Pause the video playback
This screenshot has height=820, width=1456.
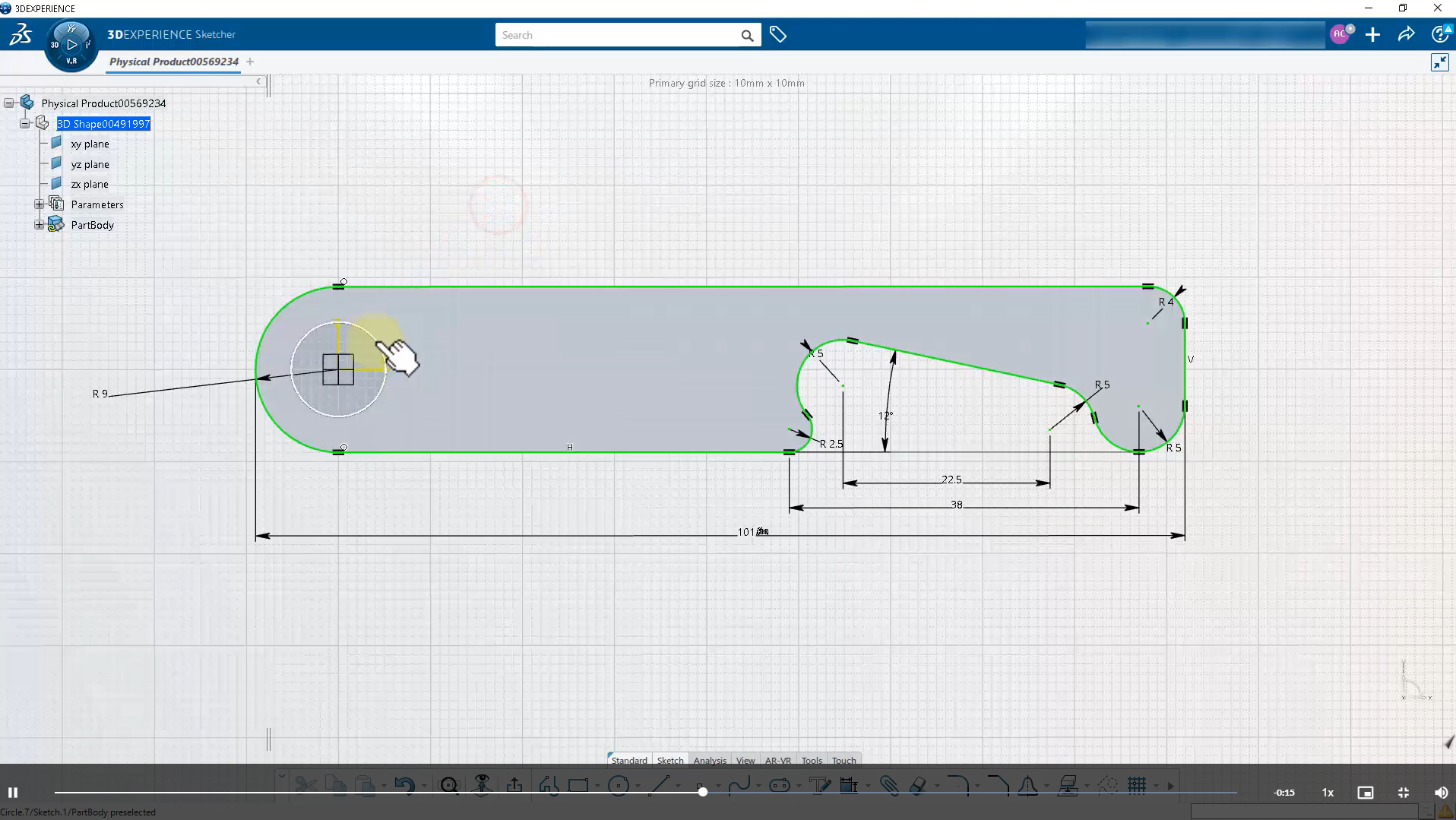pyautogui.click(x=13, y=793)
